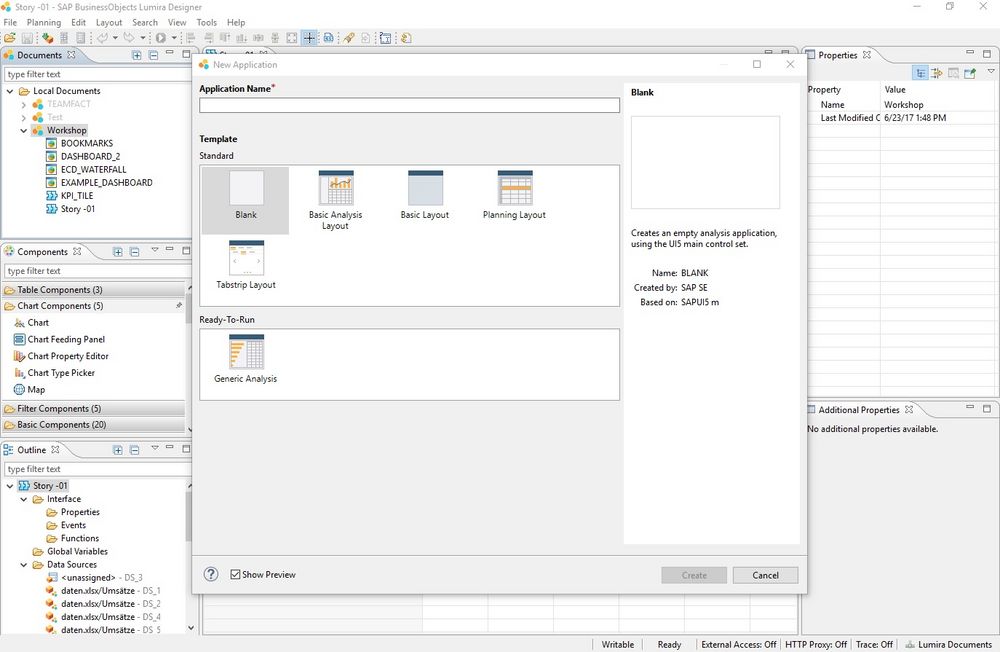Select the Chart Feeding Panel component
The image size is (1000, 652).
59,339
